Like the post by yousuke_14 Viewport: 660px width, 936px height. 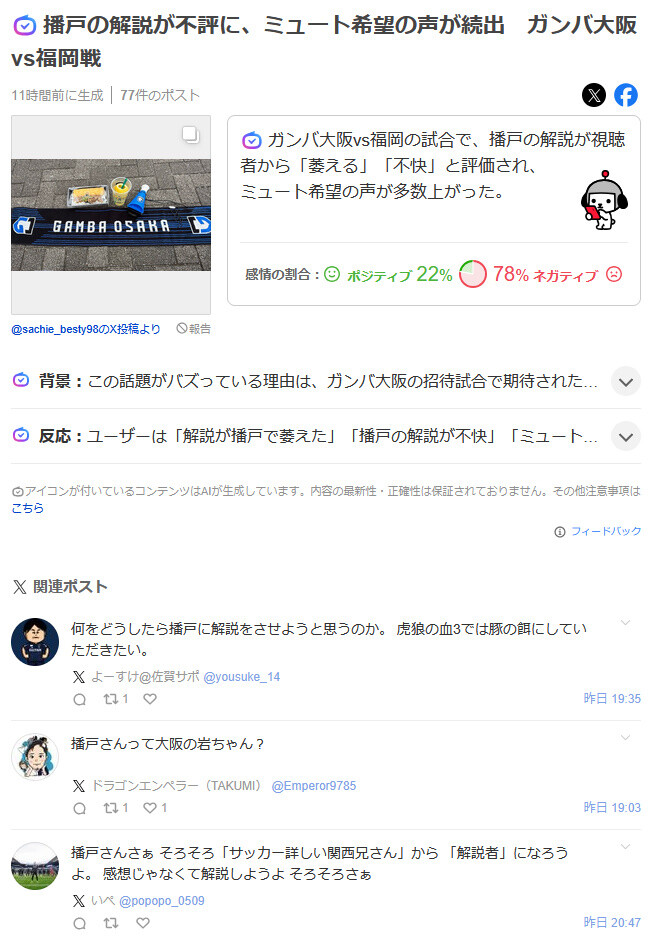click(x=150, y=698)
